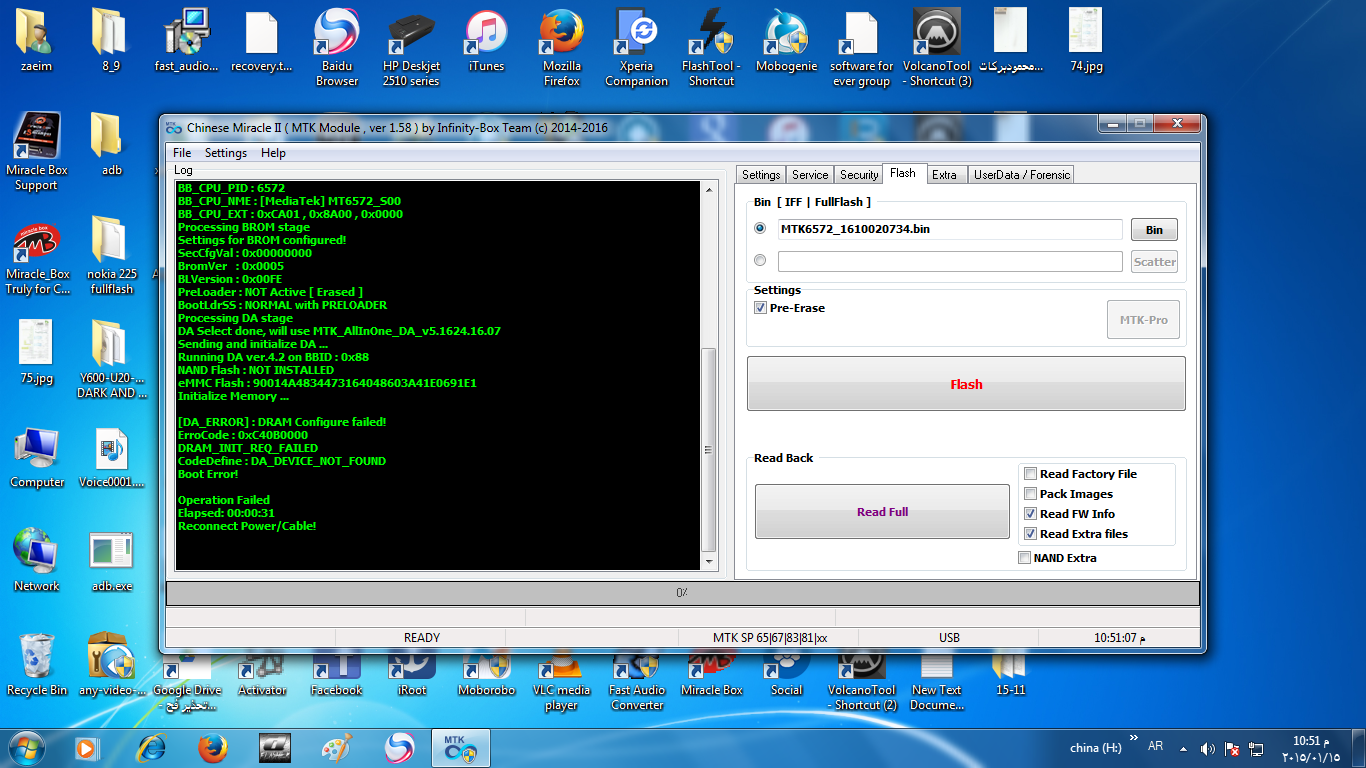The height and width of the screenshot is (768, 1366).
Task: Open FlashTool - Shortcut desktop icon
Action: tap(711, 48)
